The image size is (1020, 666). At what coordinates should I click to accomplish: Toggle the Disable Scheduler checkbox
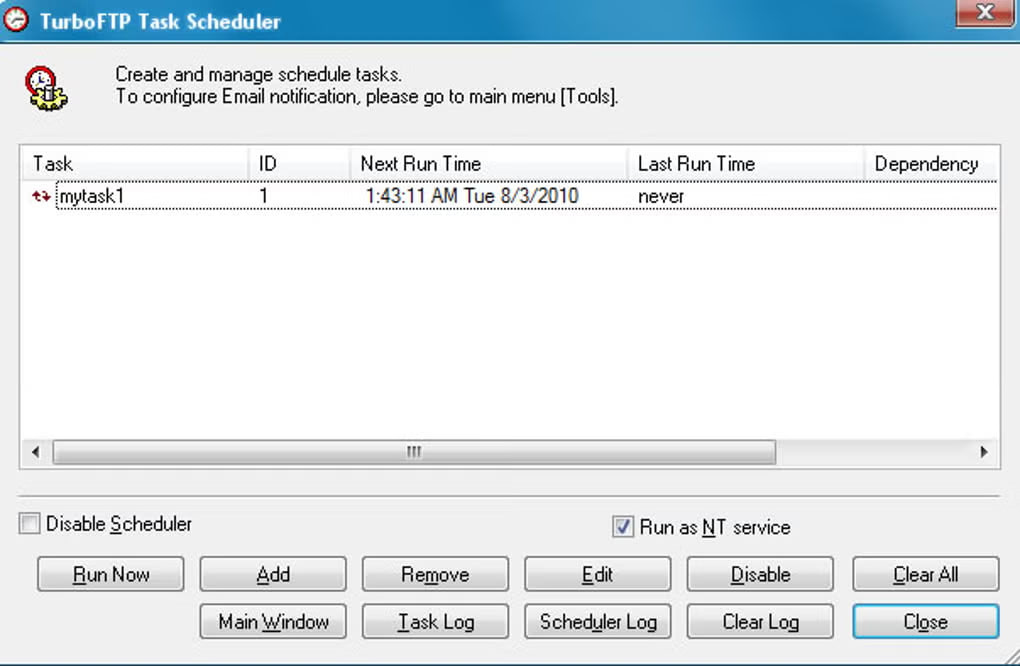click(x=29, y=524)
